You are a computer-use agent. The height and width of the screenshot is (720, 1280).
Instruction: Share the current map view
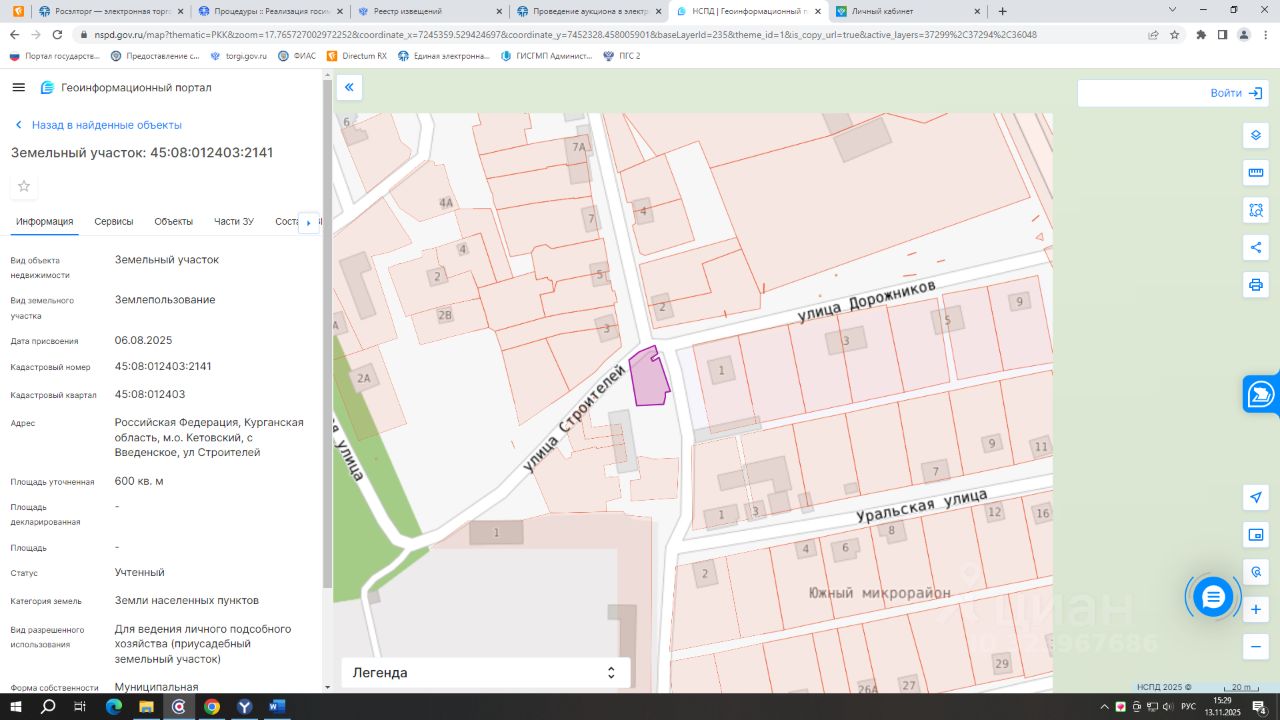tap(1256, 247)
